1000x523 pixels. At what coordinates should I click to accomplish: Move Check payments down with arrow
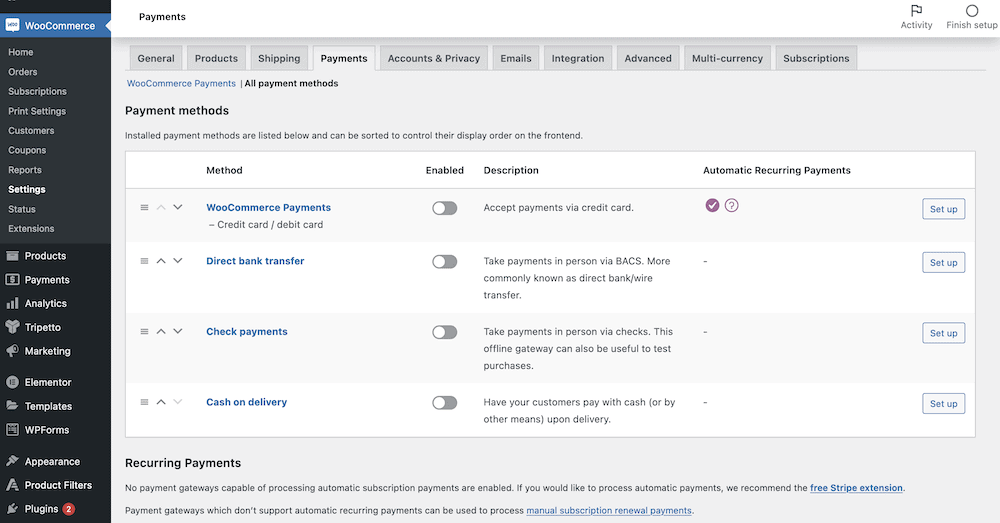178,332
